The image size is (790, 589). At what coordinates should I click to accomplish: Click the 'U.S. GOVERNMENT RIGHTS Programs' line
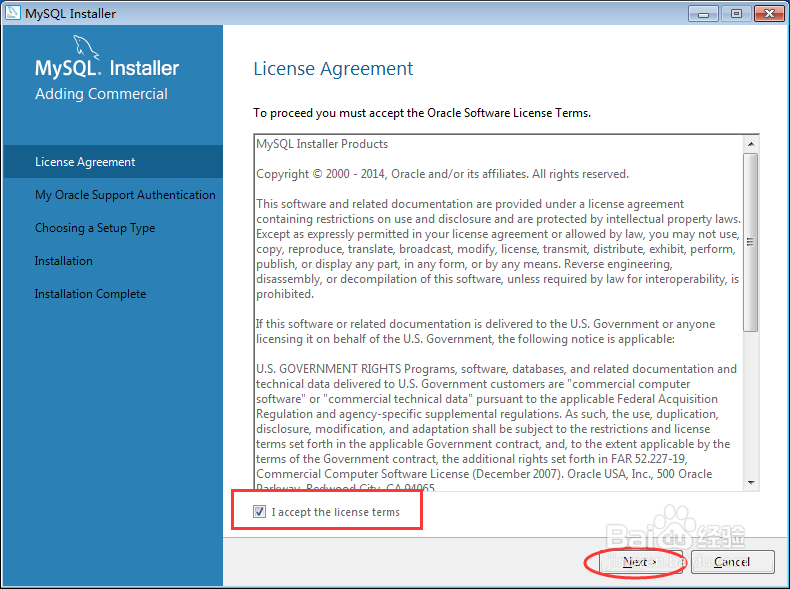(496, 369)
